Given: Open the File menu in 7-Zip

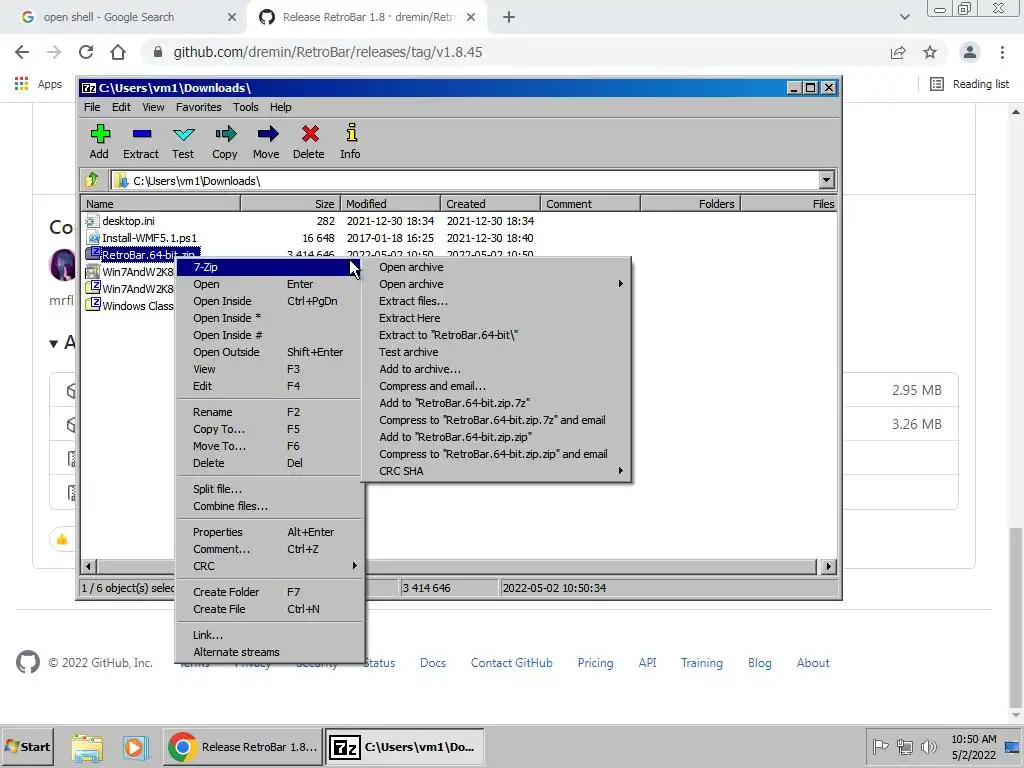Looking at the screenshot, I should (92, 107).
